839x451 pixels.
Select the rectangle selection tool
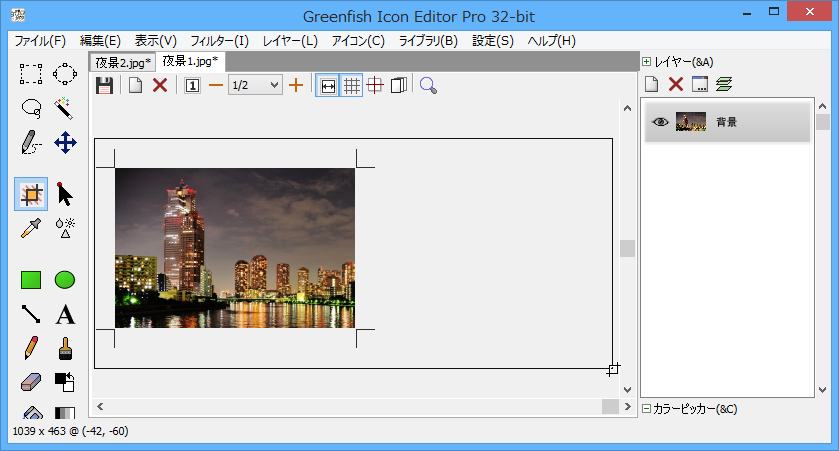(31, 73)
